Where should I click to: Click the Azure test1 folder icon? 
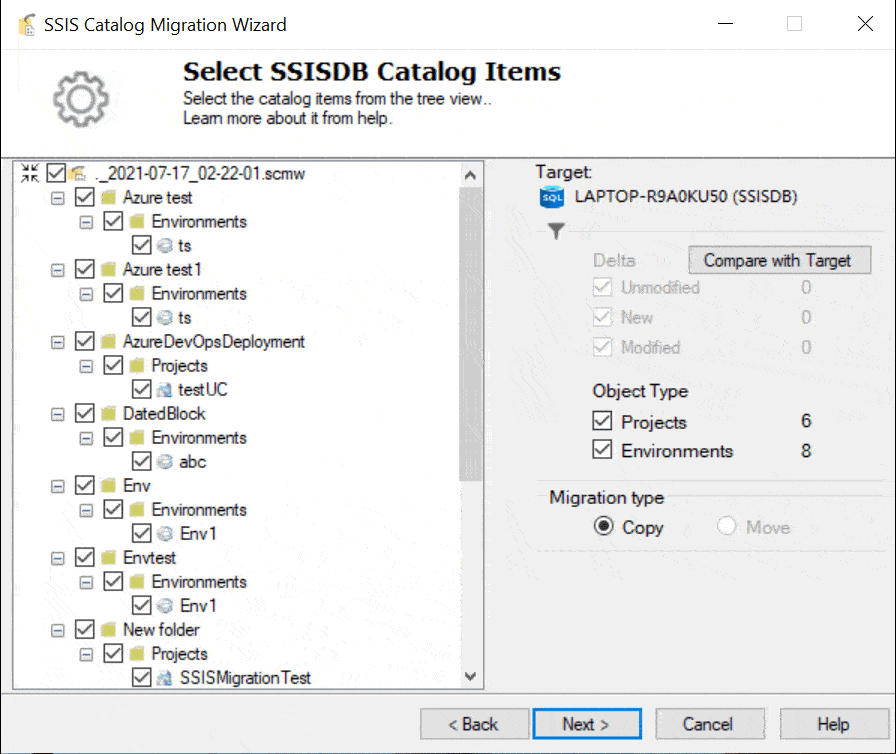[x=108, y=270]
